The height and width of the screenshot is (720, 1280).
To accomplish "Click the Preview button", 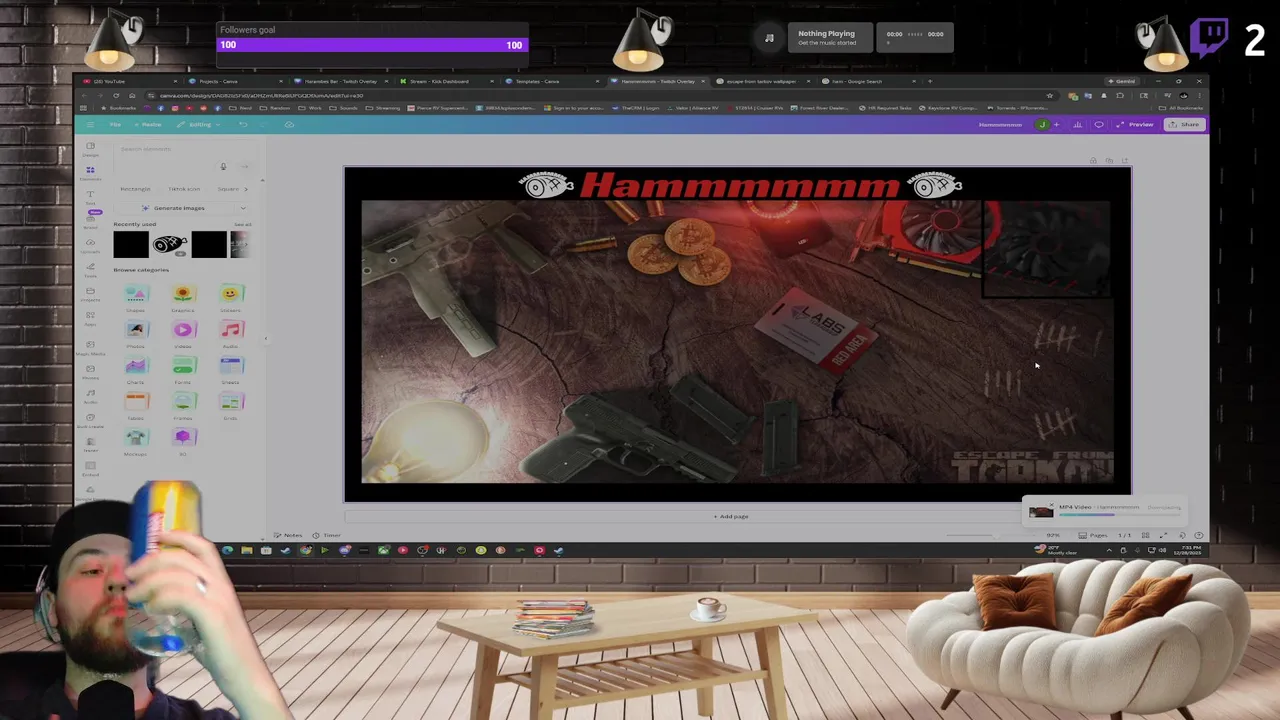I will pos(1137,124).
